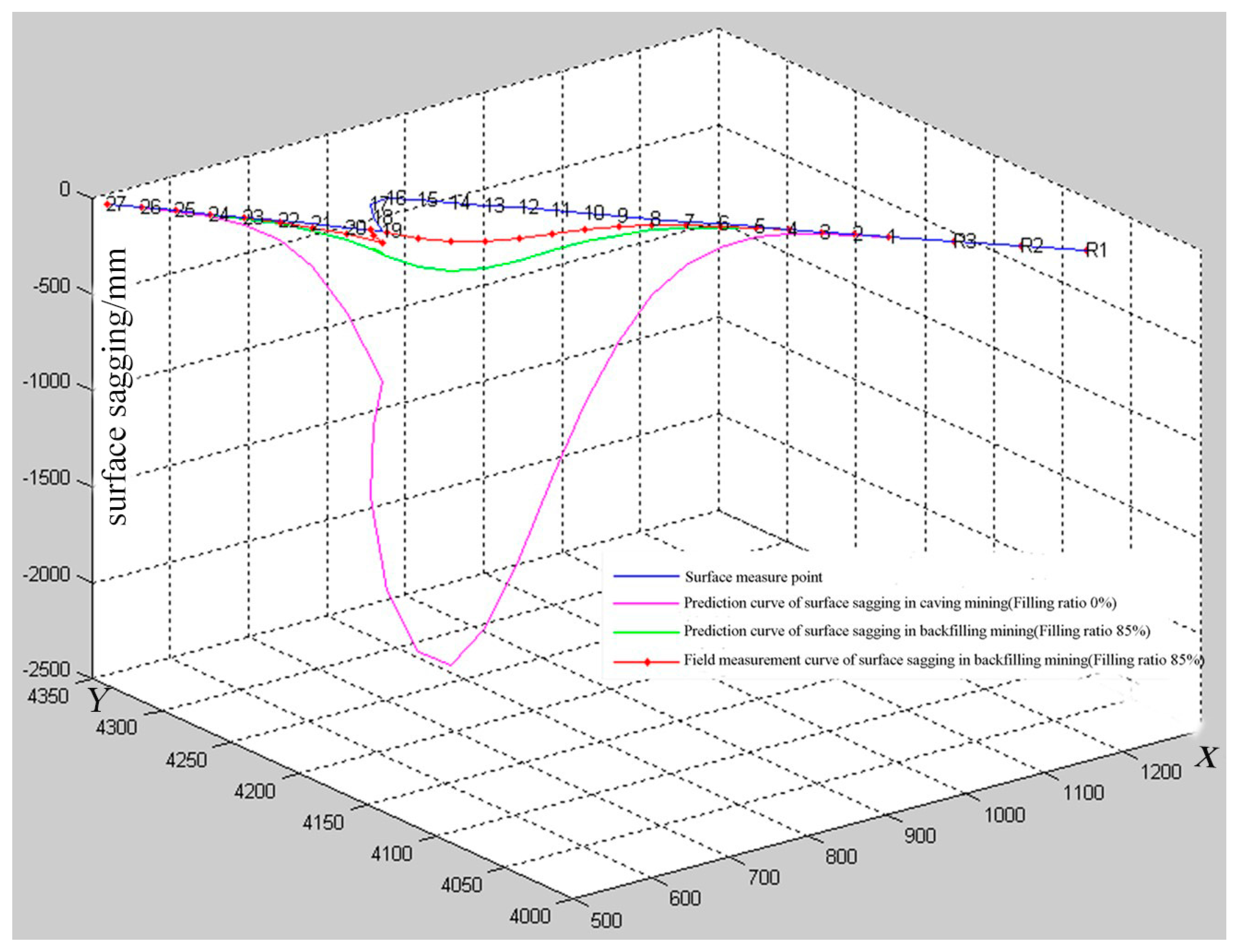
Task: Click the R2 measure point label
Action: 1031,245
